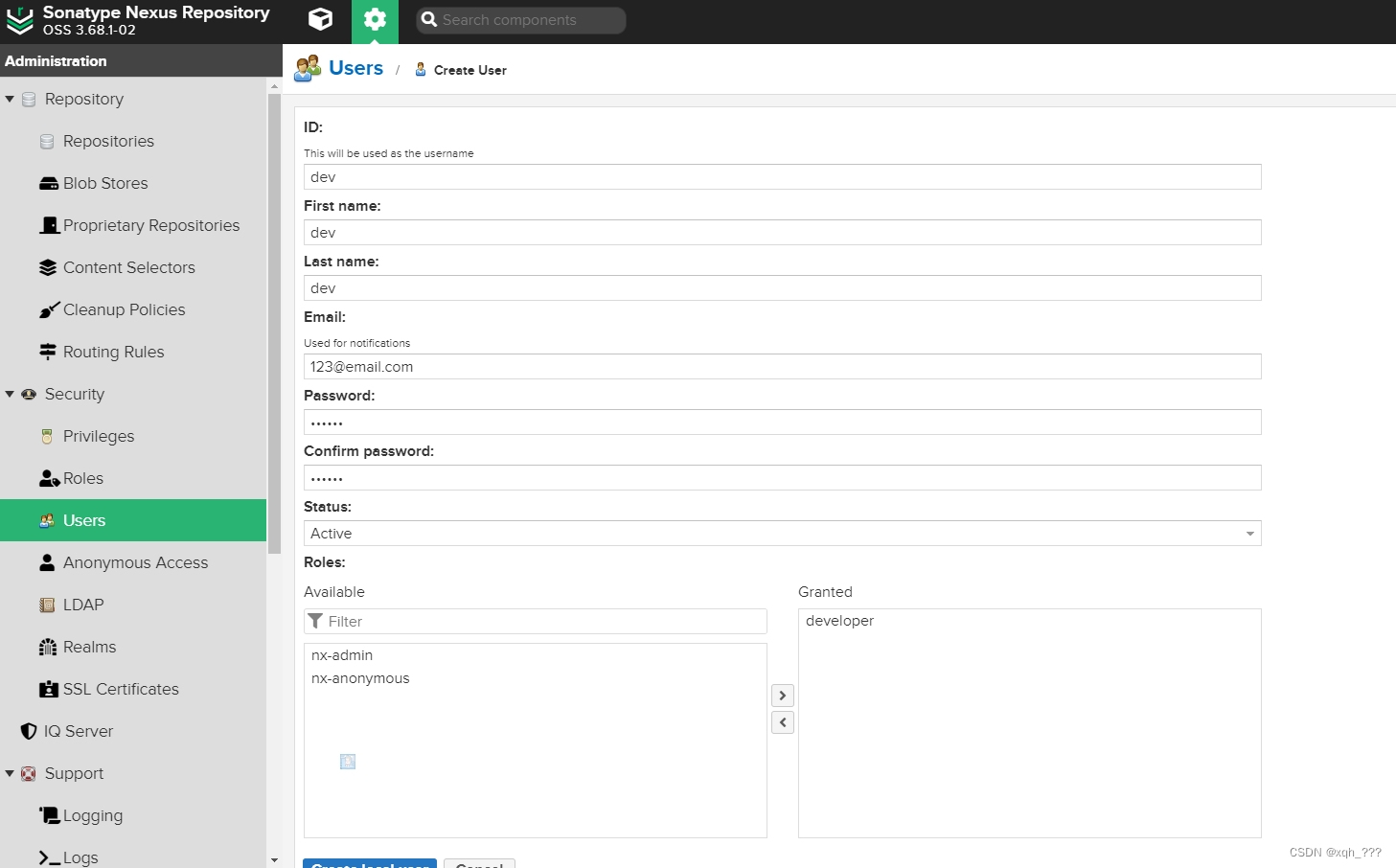Click the sidebar scroll up arrow
The width and height of the screenshot is (1396, 868).
pyautogui.click(x=275, y=86)
